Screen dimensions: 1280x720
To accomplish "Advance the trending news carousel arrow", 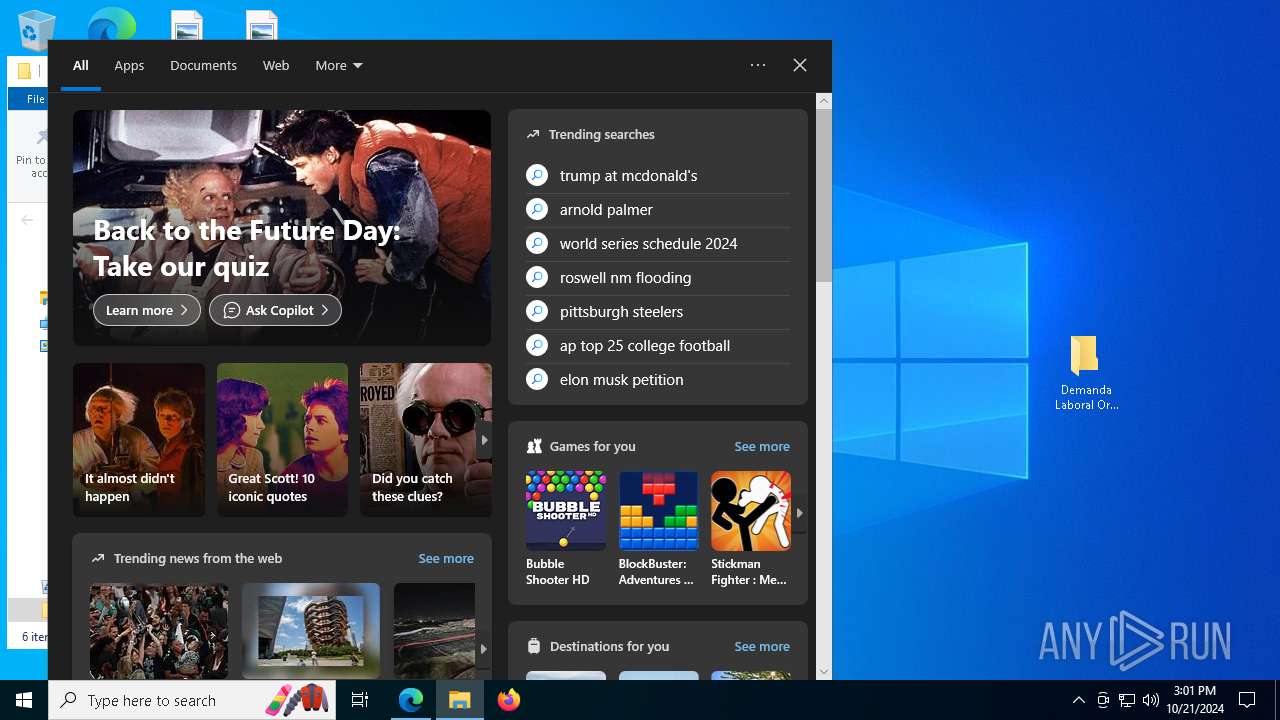I will coord(483,649).
